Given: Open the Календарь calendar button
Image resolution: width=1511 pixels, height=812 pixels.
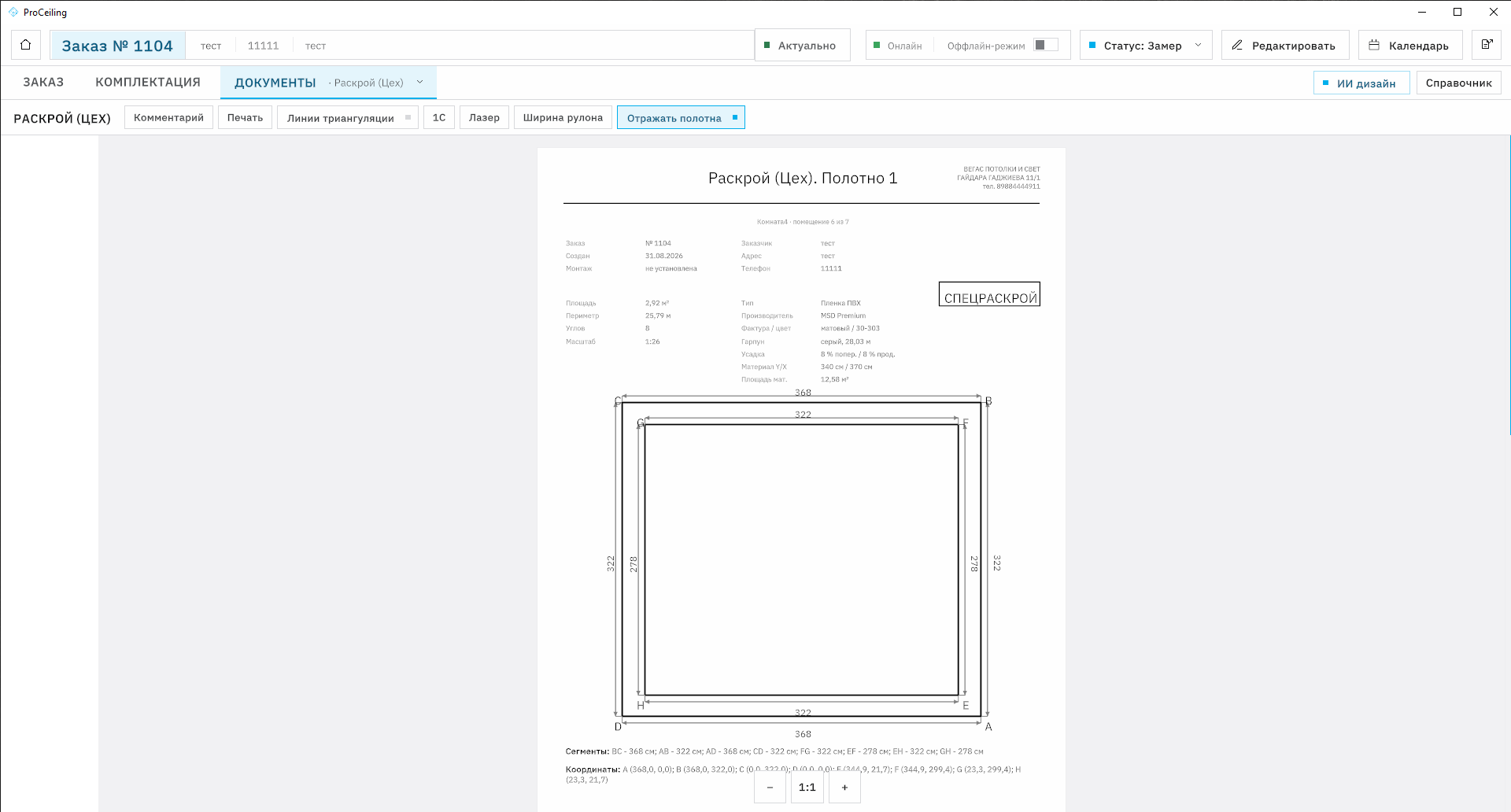Looking at the screenshot, I should 1409,45.
